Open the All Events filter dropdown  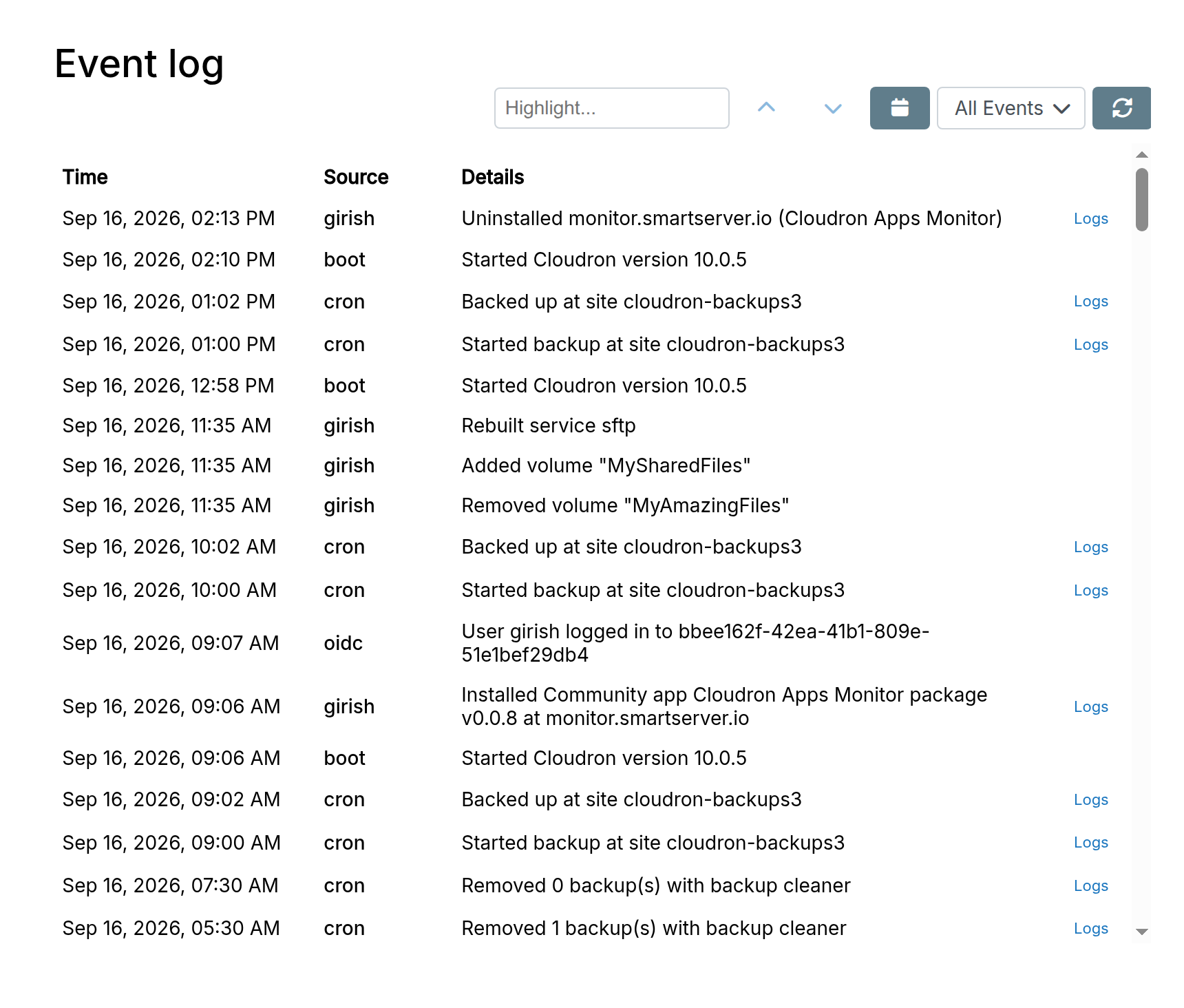pos(1011,108)
